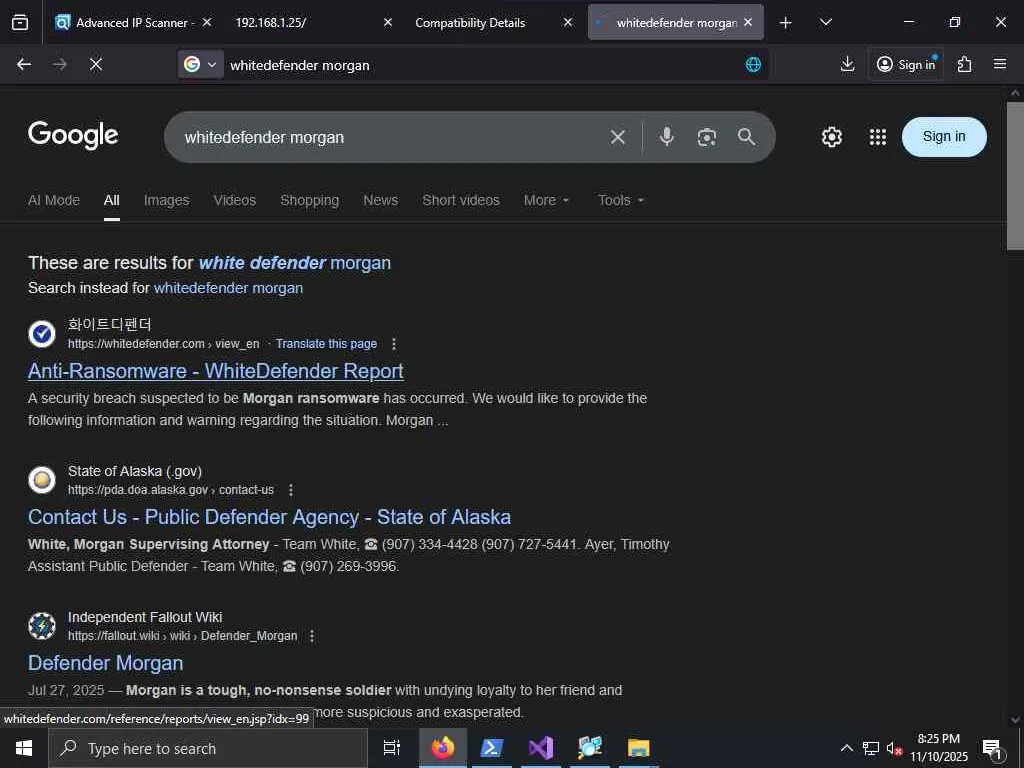The height and width of the screenshot is (768, 1024).
Task: List all tabs with the chevron
Action: coord(825,22)
